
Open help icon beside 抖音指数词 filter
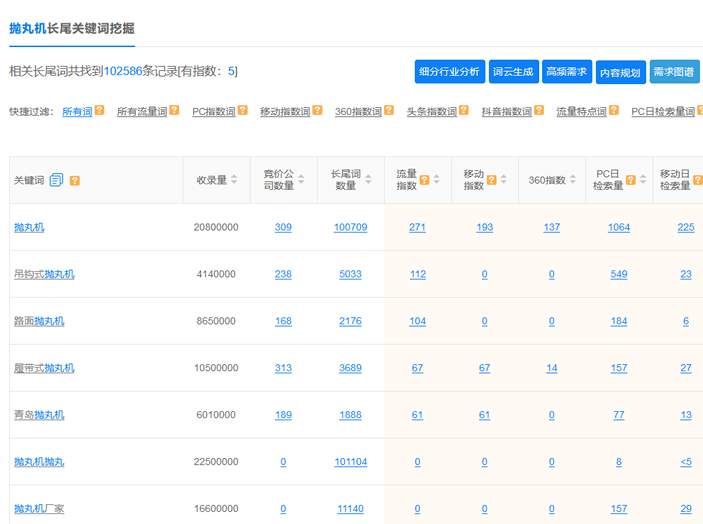539,110
